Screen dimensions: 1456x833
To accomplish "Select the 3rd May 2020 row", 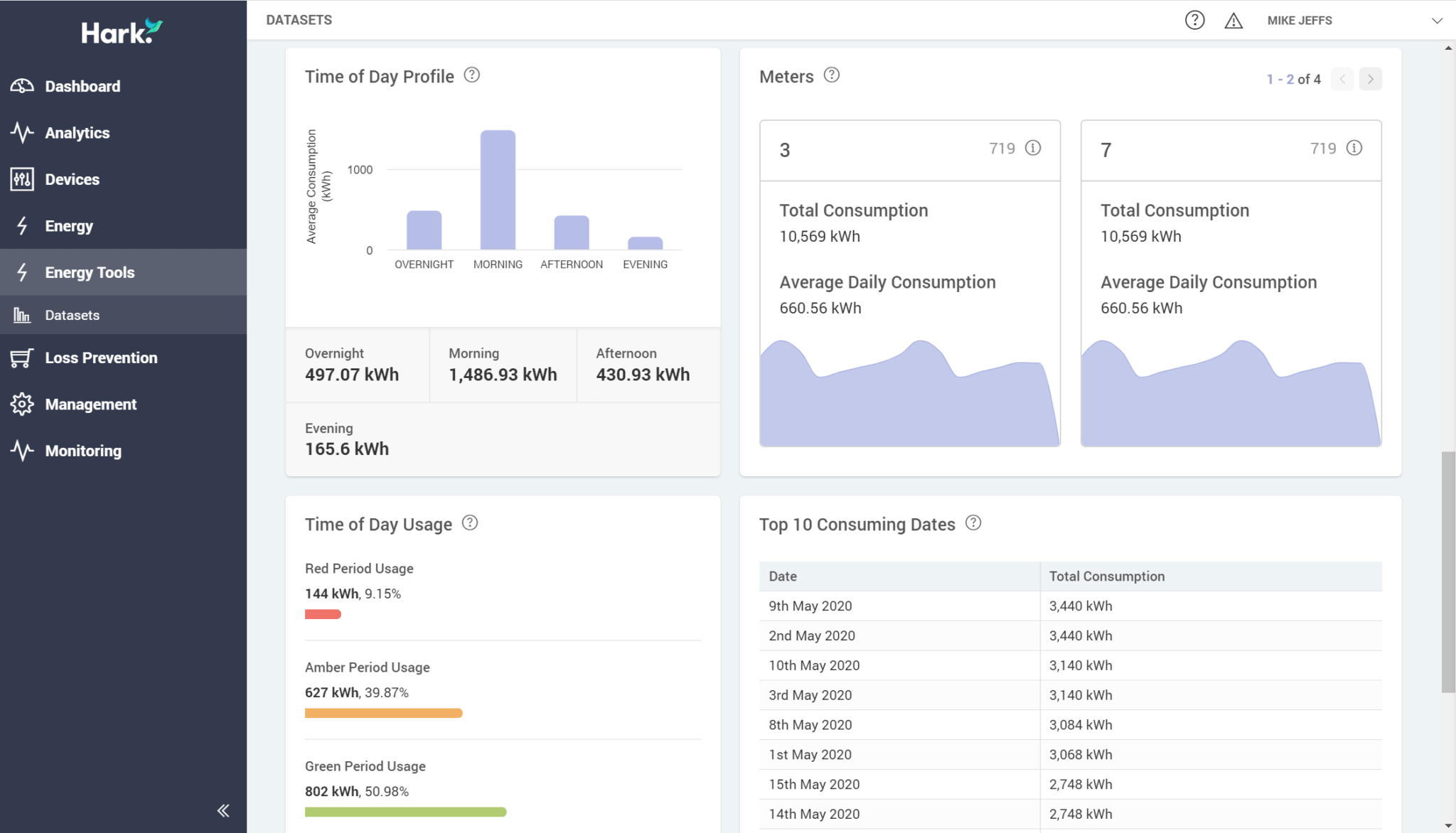I will 1071,695.
